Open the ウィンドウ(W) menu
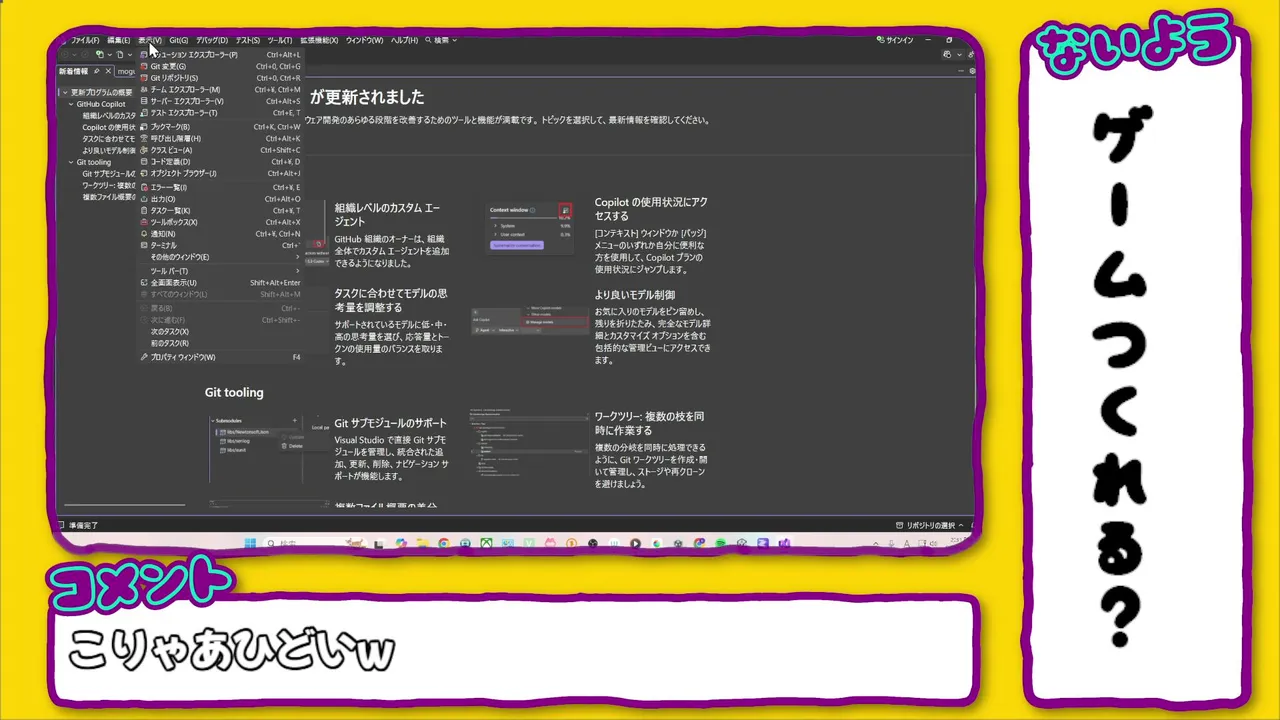1280x720 pixels. click(x=364, y=41)
